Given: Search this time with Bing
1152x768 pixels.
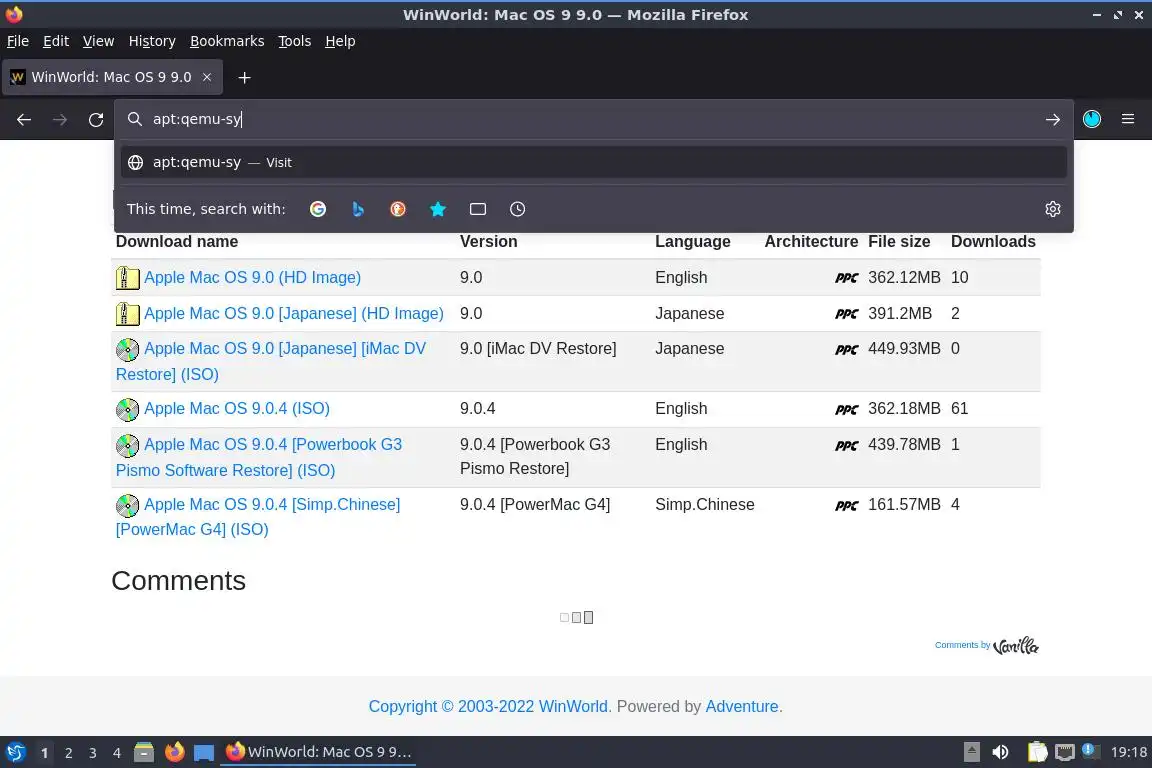Looking at the screenshot, I should pyautogui.click(x=358, y=209).
